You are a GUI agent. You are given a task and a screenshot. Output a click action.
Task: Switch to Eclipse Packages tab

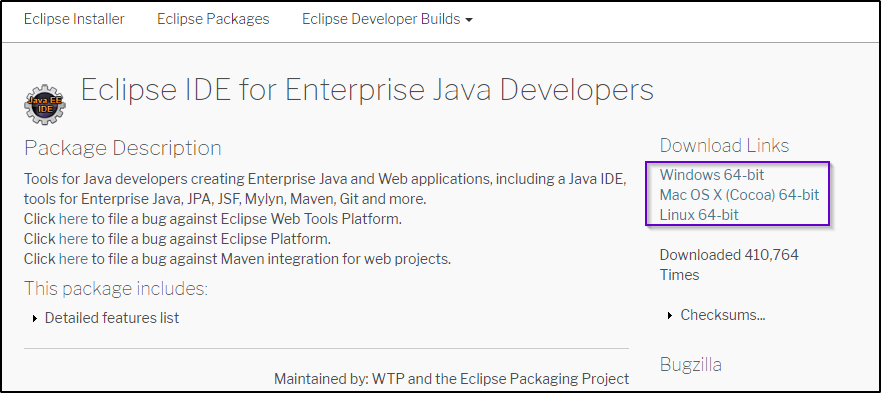coord(213,19)
